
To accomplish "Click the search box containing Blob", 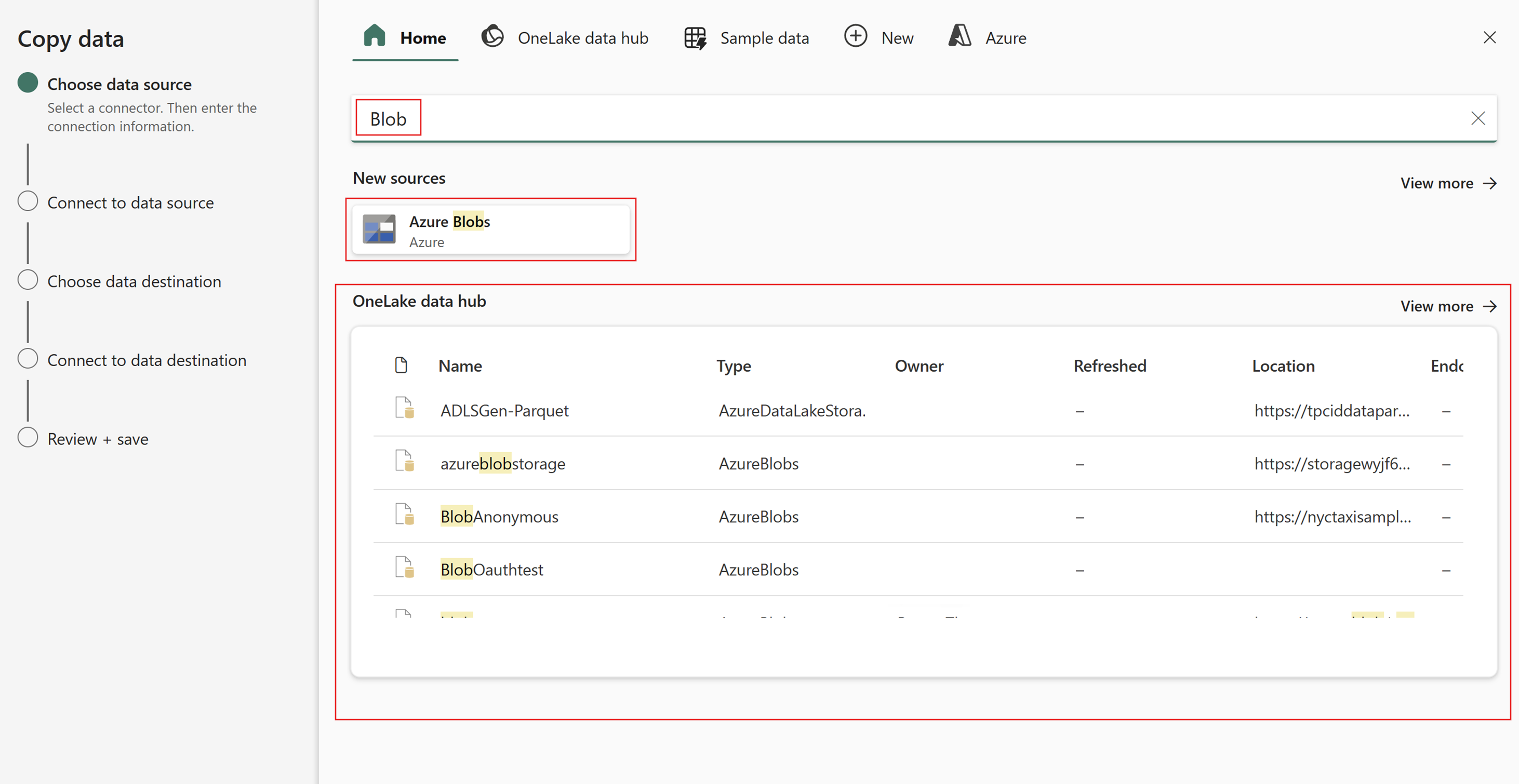I will tap(924, 118).
